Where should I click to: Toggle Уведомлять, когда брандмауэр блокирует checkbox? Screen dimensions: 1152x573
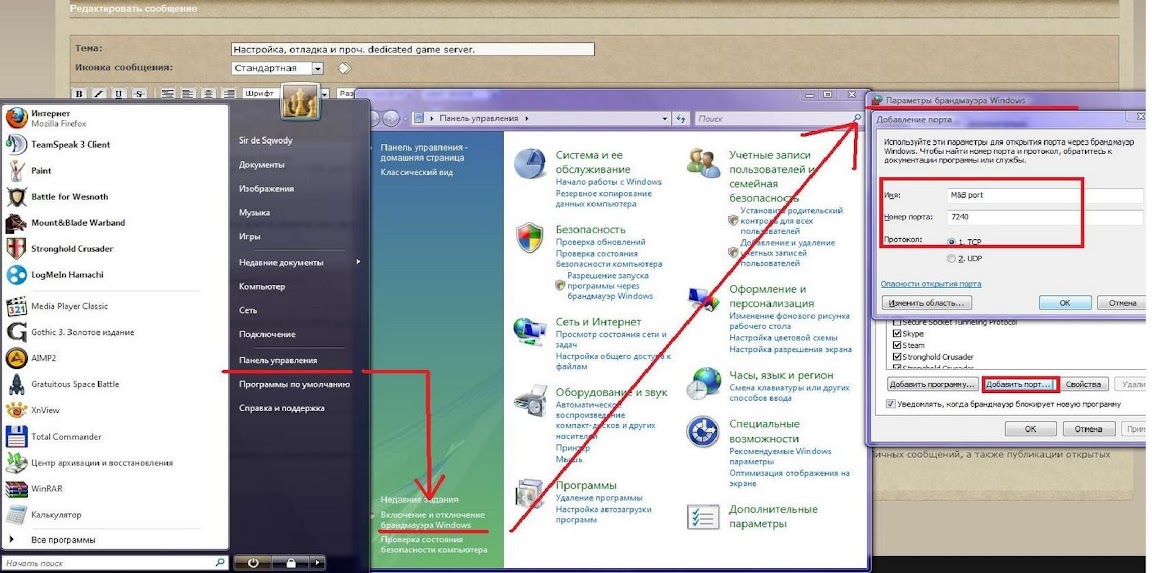[891, 404]
